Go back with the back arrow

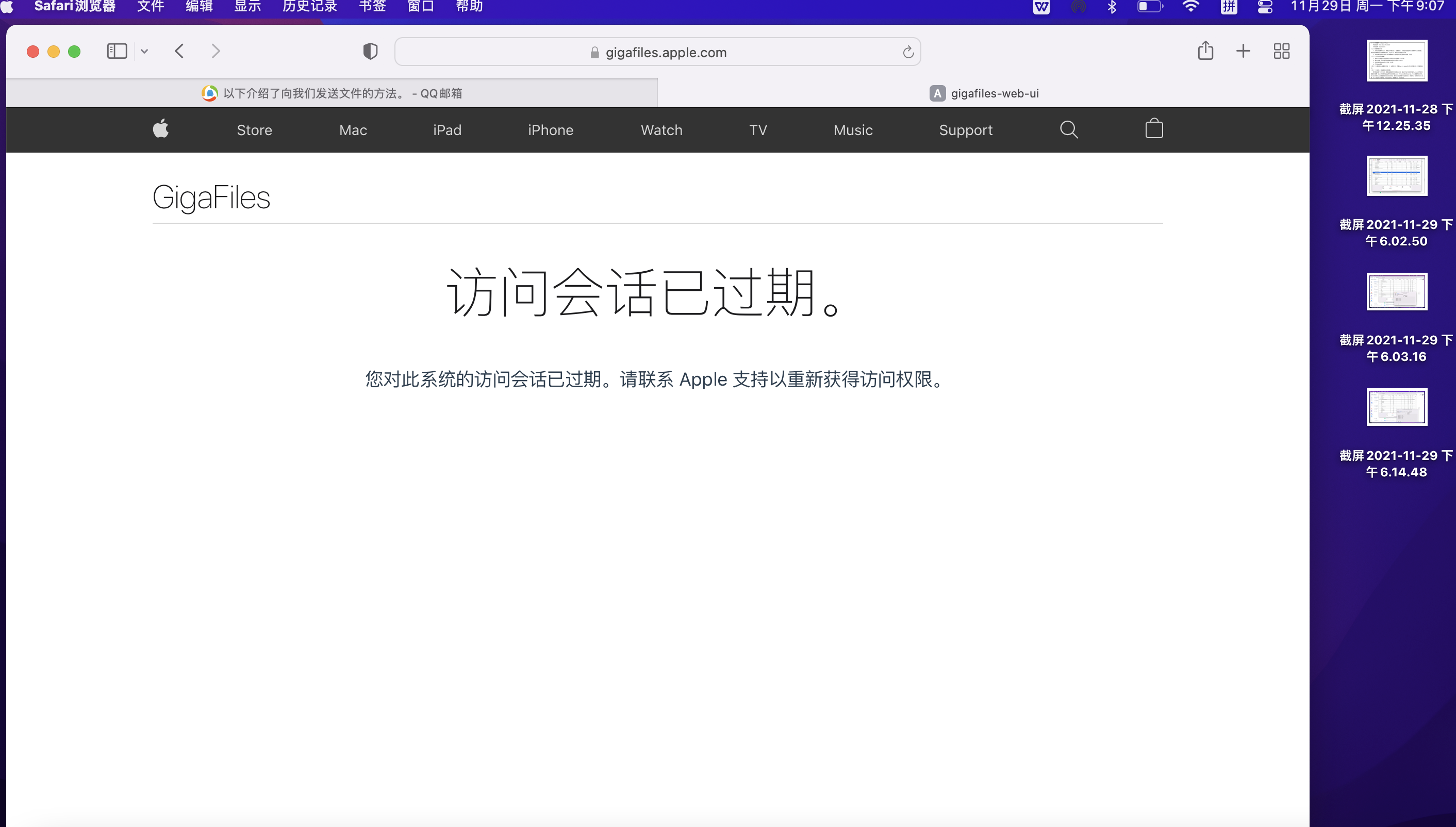point(179,51)
